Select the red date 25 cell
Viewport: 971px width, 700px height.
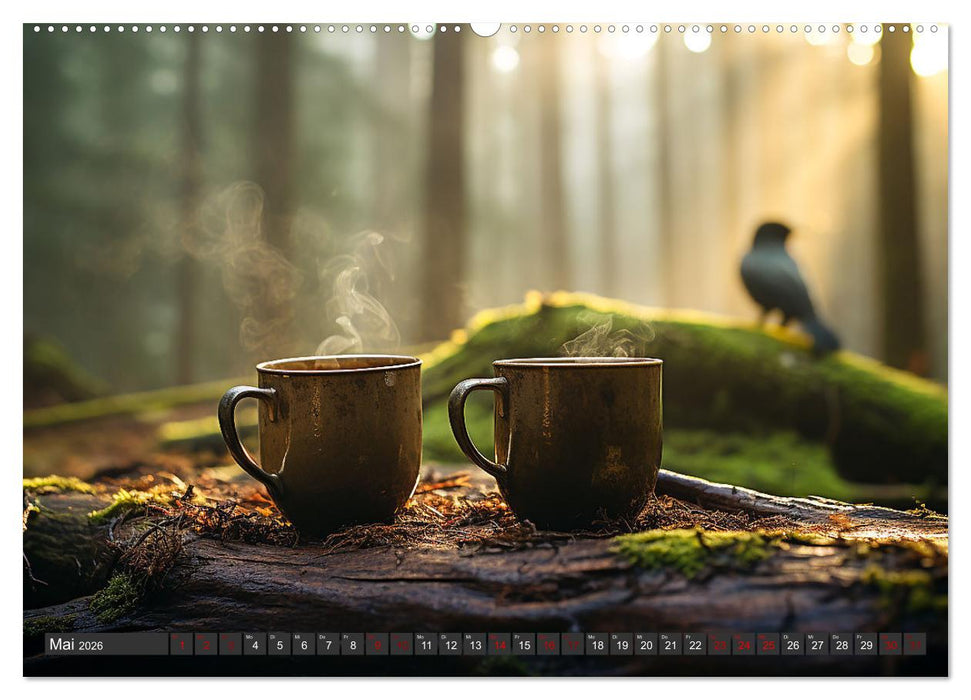click(x=768, y=644)
